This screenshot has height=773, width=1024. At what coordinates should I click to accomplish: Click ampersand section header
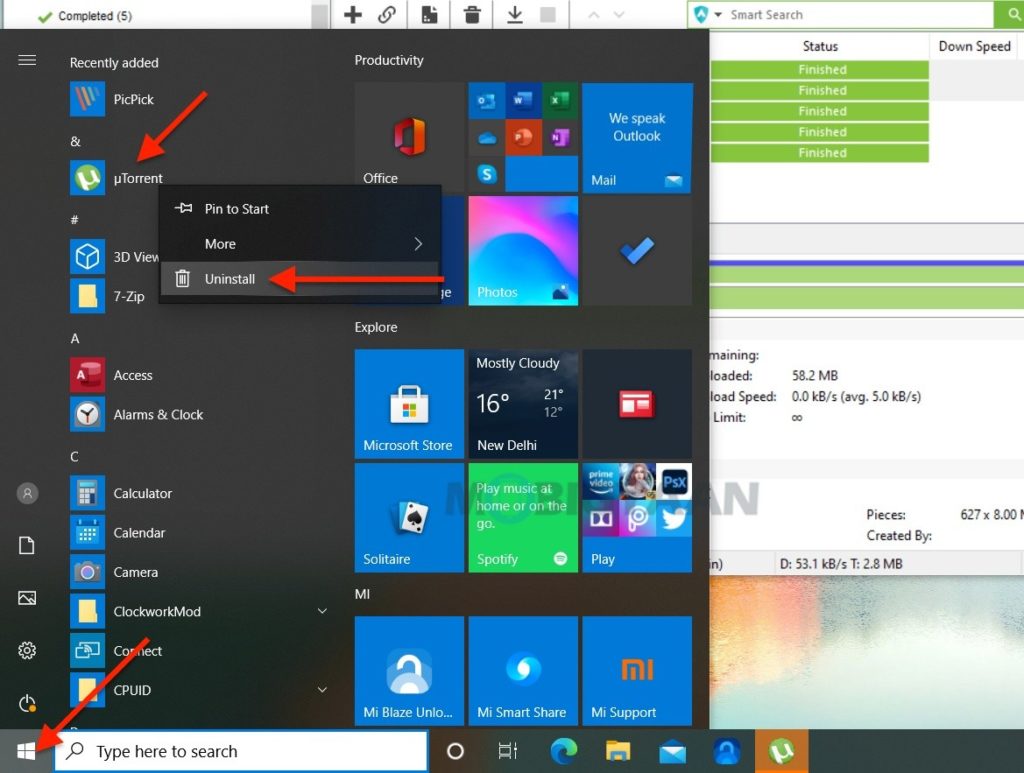(76, 141)
